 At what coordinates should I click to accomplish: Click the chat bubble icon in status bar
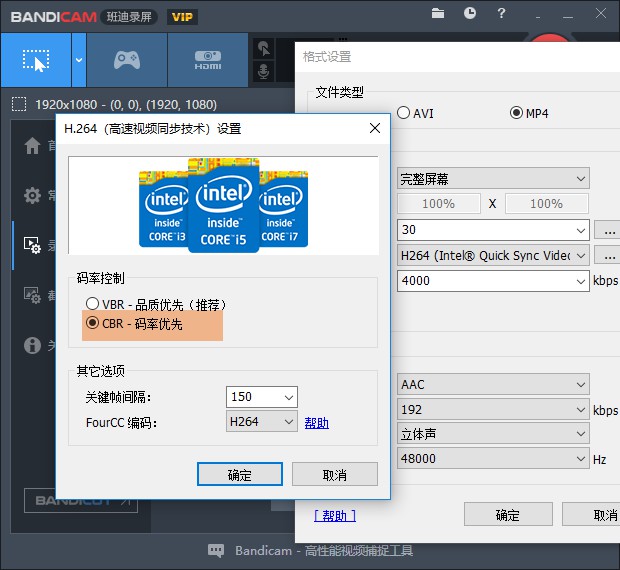click(x=216, y=550)
